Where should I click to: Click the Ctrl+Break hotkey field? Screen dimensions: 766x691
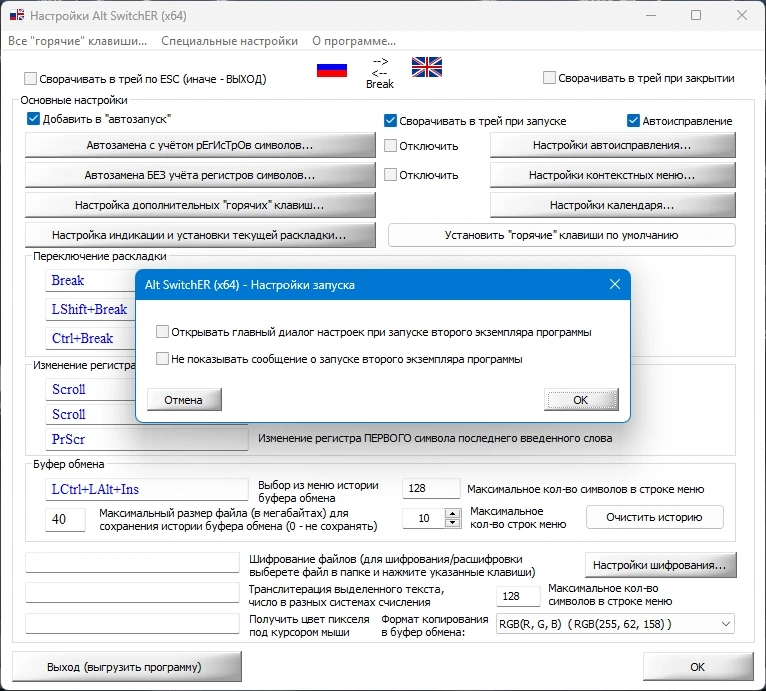(x=90, y=338)
